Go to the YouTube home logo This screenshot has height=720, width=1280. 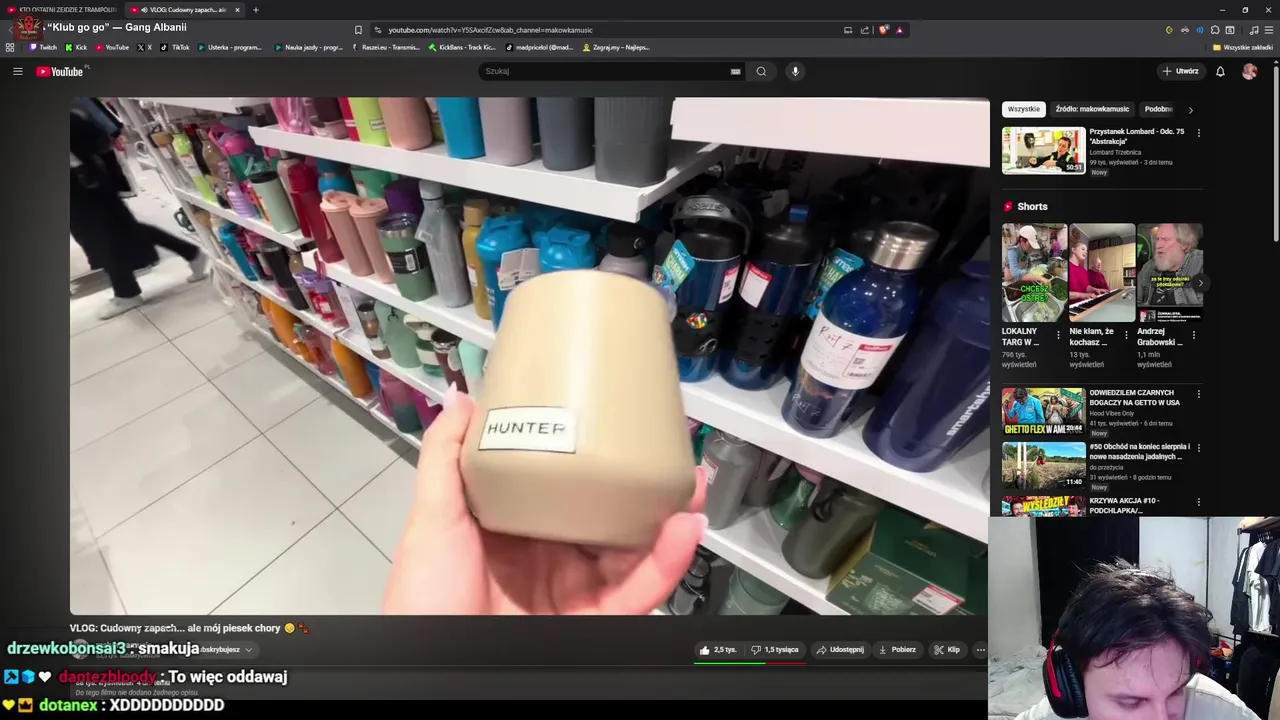pyautogui.click(x=60, y=71)
